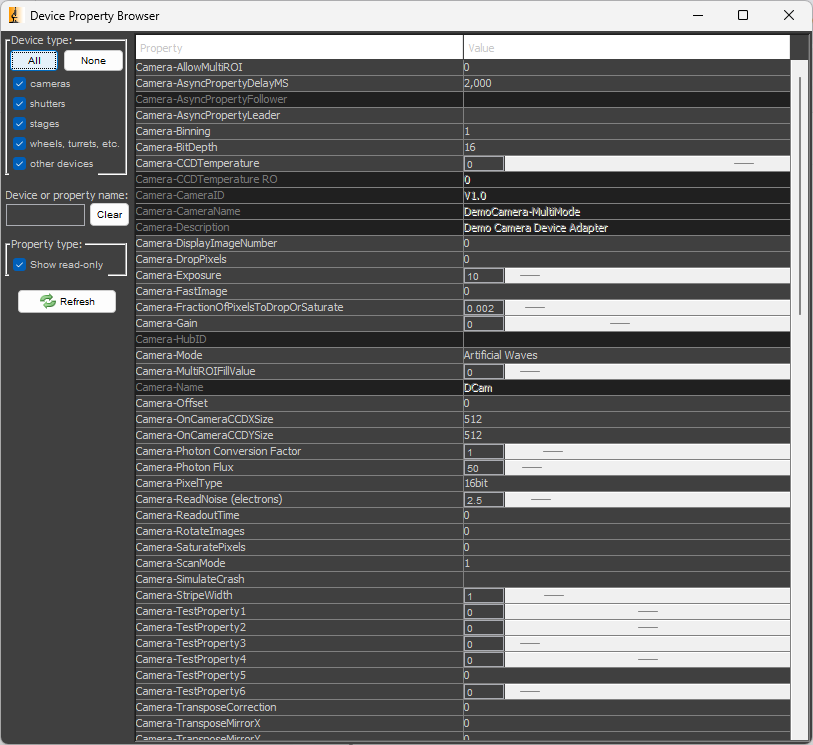Clear the device name filter
Screen dimensions: 813x745
109,215
